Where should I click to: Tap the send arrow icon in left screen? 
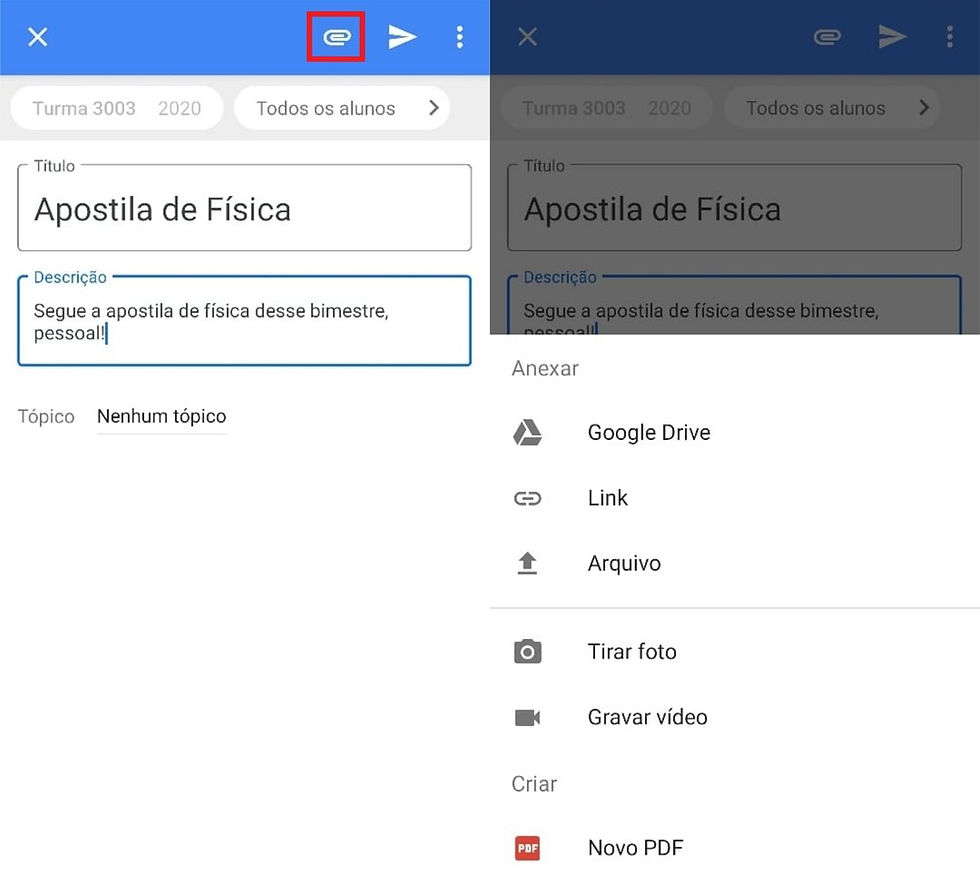pos(402,37)
